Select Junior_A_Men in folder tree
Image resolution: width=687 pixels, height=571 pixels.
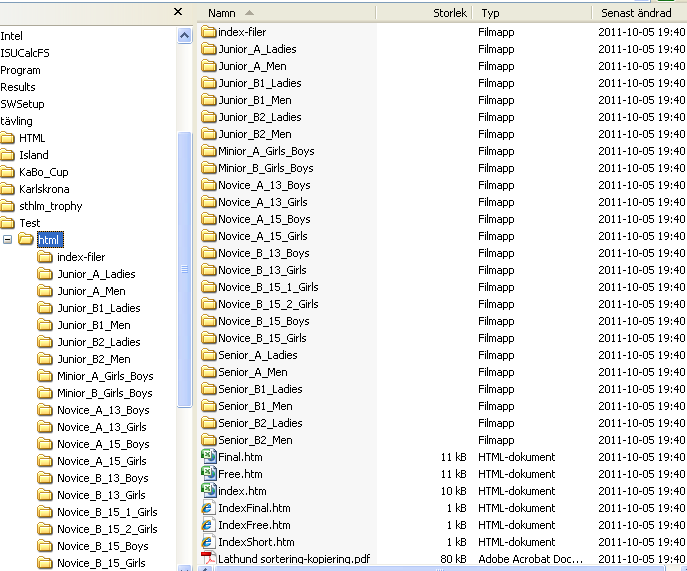click(x=92, y=291)
